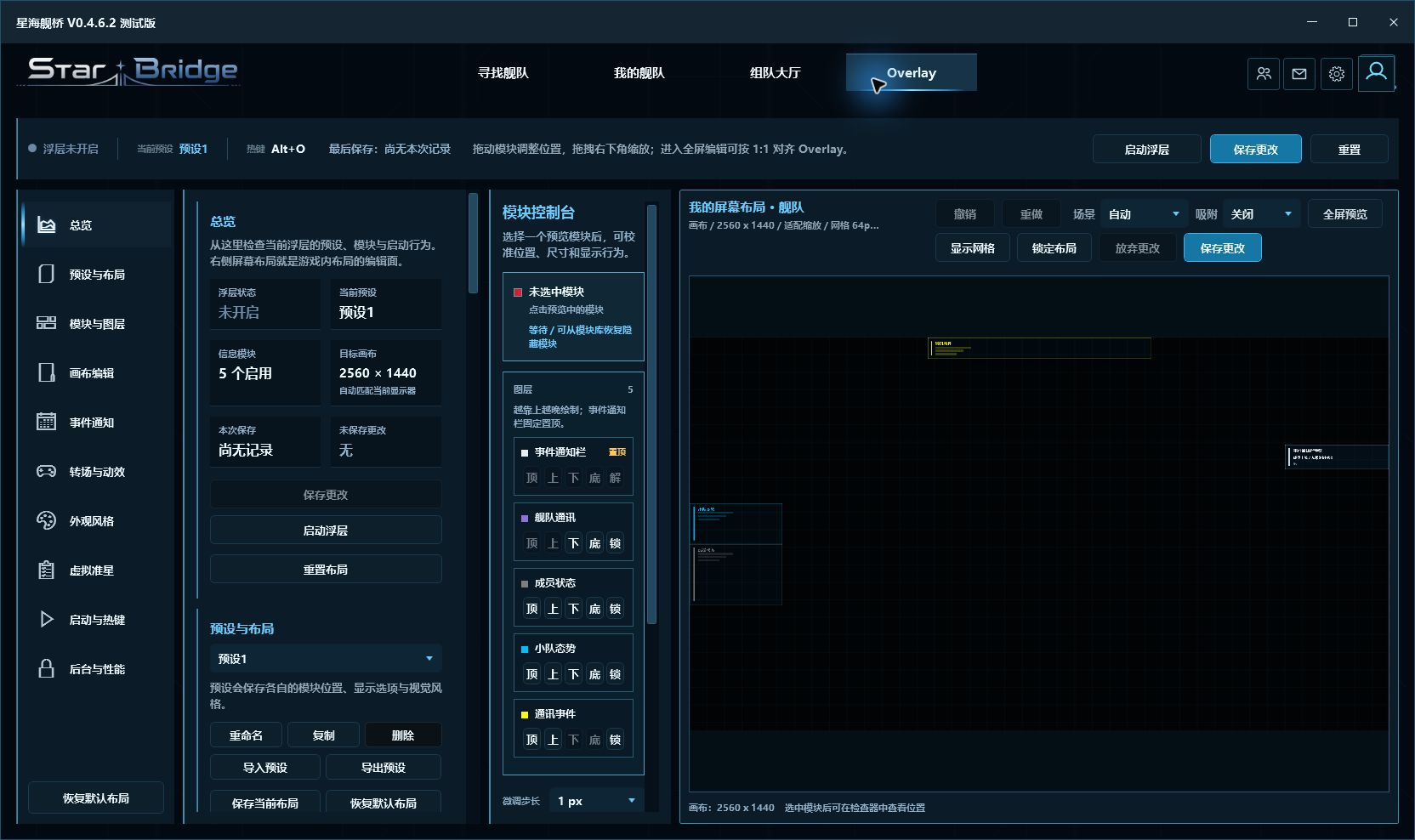Select the yellow module at canvas top

point(1039,348)
